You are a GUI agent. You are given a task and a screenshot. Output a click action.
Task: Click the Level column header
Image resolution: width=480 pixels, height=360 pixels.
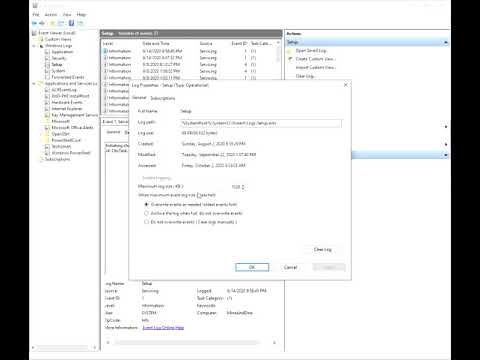tap(108, 44)
